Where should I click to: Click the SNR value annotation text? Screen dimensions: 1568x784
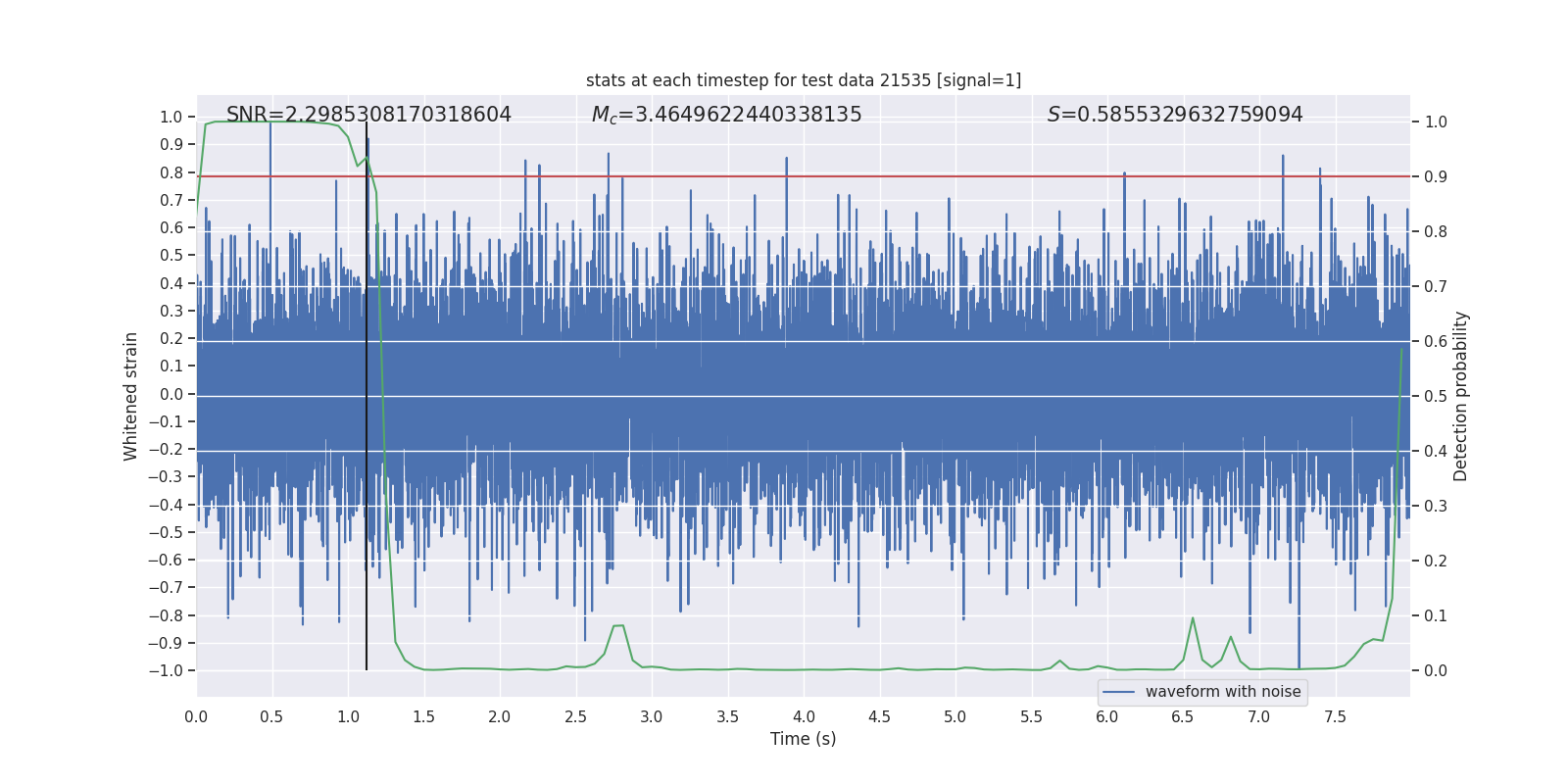(368, 115)
